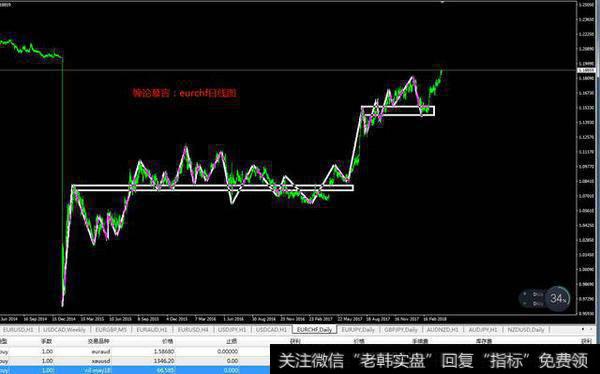Open the USDJPY,H1 chart tab
Image resolution: width=600 pixels, height=374 pixels.
coord(232,330)
